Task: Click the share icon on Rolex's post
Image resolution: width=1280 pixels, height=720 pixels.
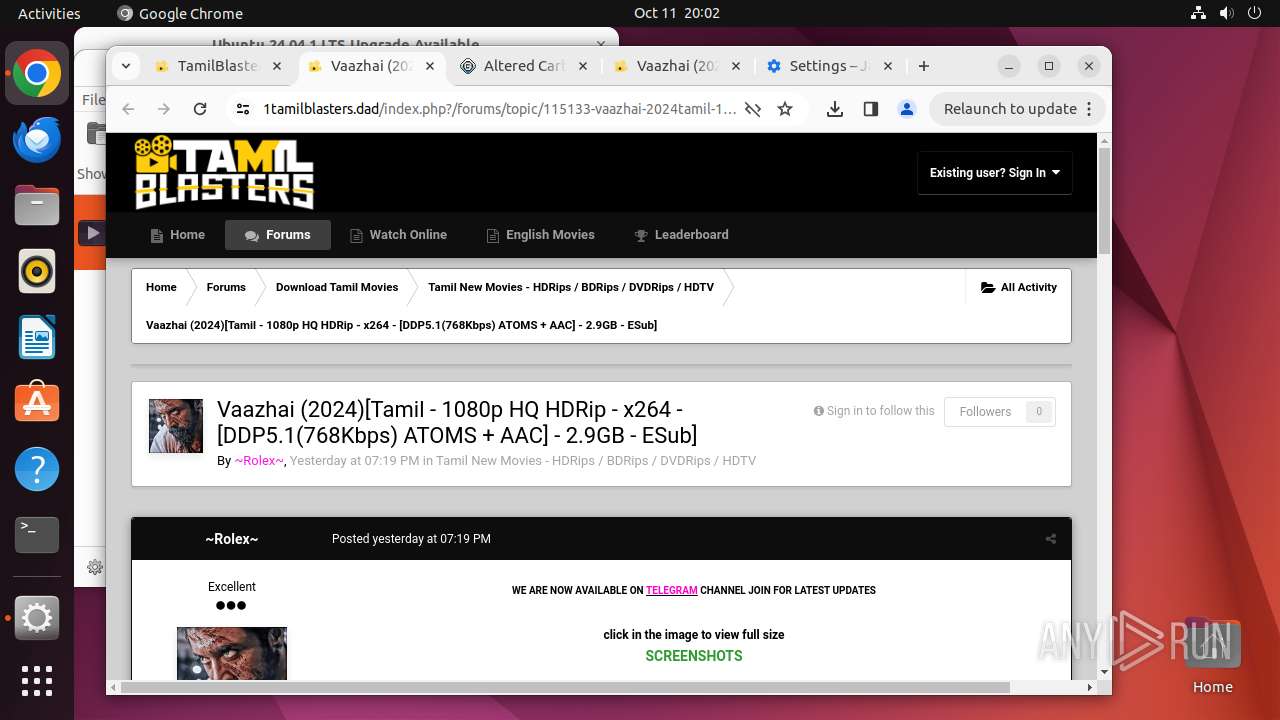Action: pyautogui.click(x=1051, y=539)
